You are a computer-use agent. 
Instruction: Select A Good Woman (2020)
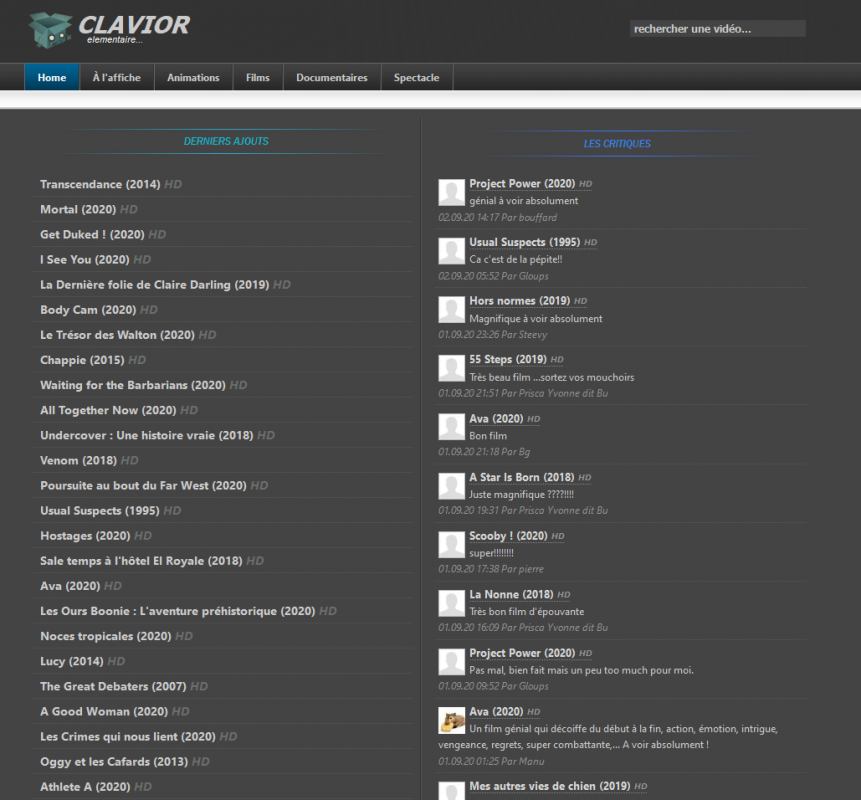coord(104,712)
